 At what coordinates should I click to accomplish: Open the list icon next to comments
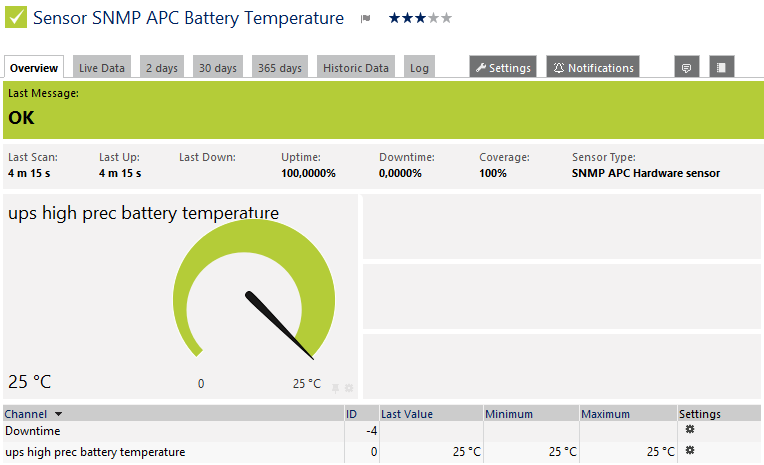point(722,67)
